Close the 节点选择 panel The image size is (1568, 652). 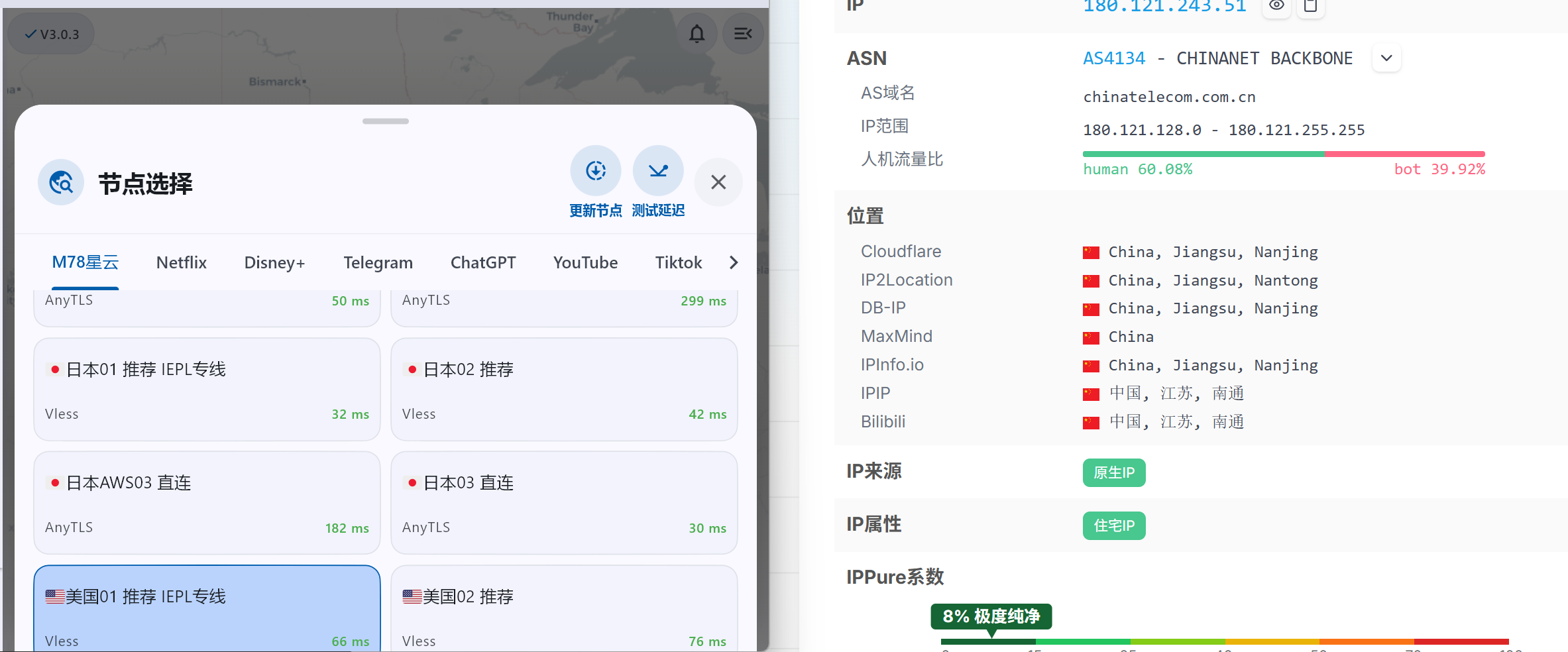click(718, 182)
